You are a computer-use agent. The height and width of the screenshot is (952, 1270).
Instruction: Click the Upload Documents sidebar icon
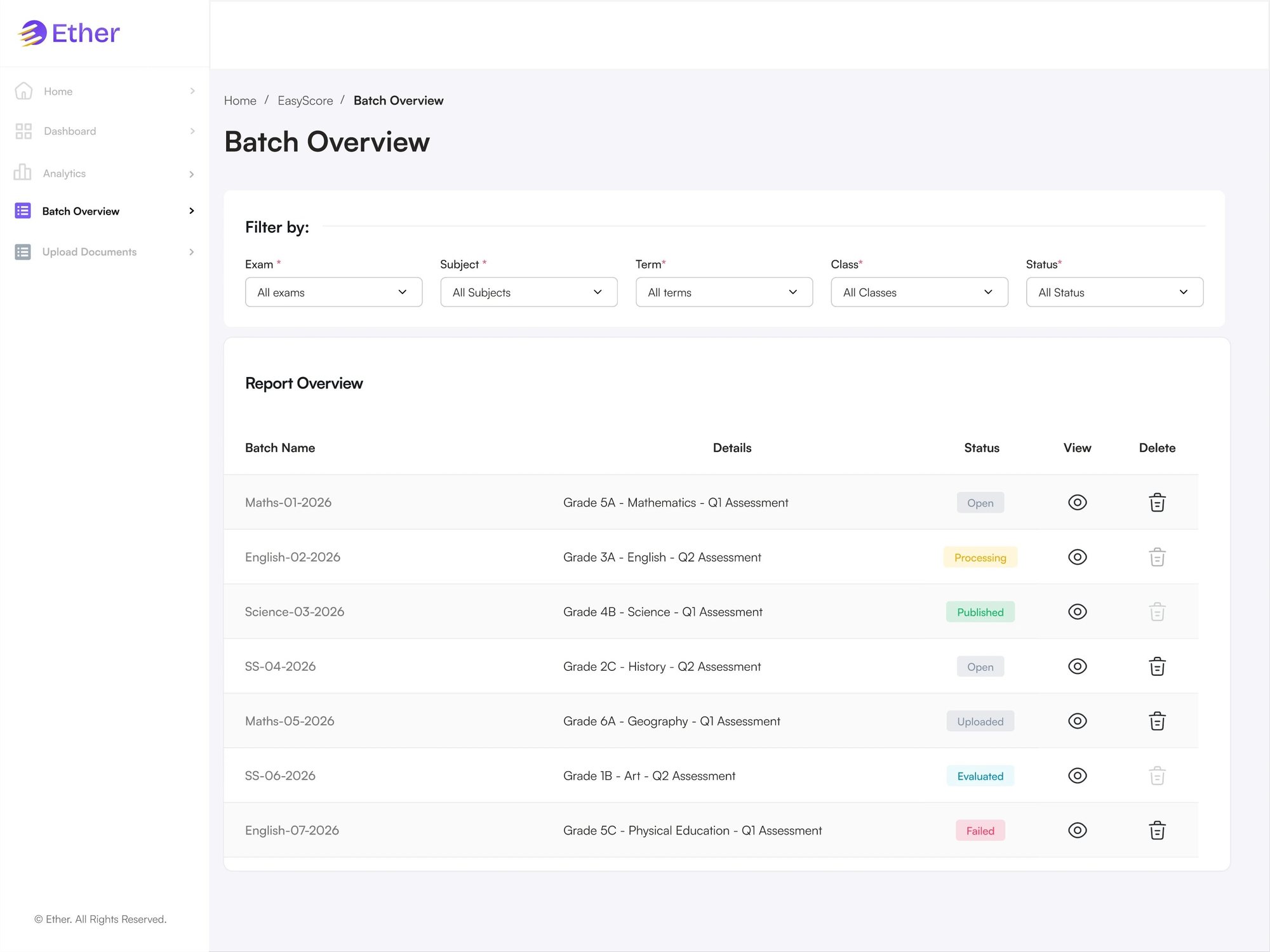[x=23, y=252]
